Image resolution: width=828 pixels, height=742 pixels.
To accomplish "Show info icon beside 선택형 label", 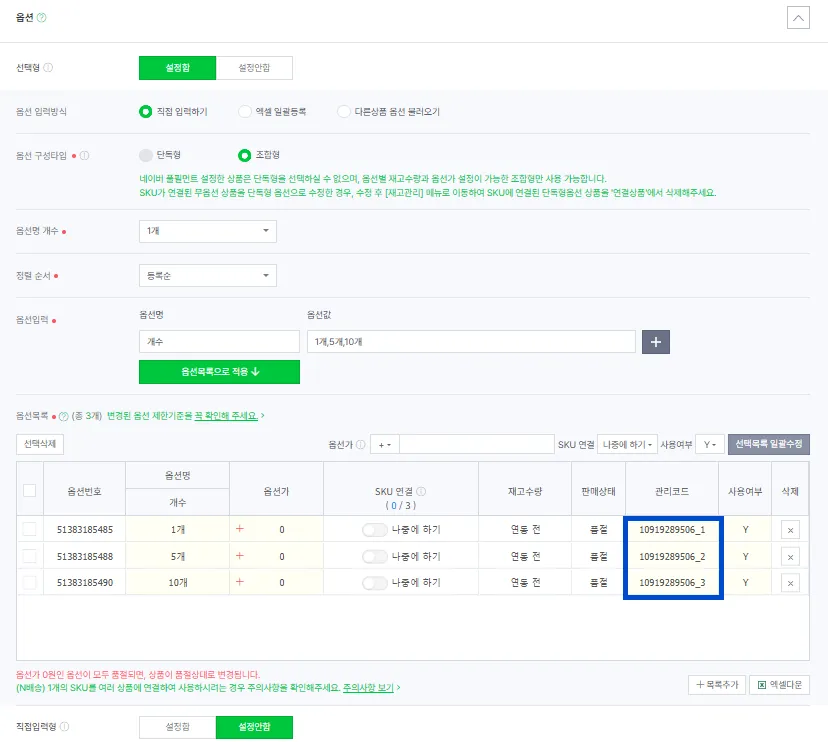I will point(48,68).
